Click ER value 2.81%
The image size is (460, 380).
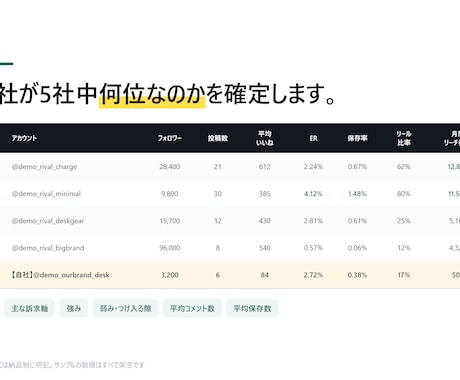313,221
